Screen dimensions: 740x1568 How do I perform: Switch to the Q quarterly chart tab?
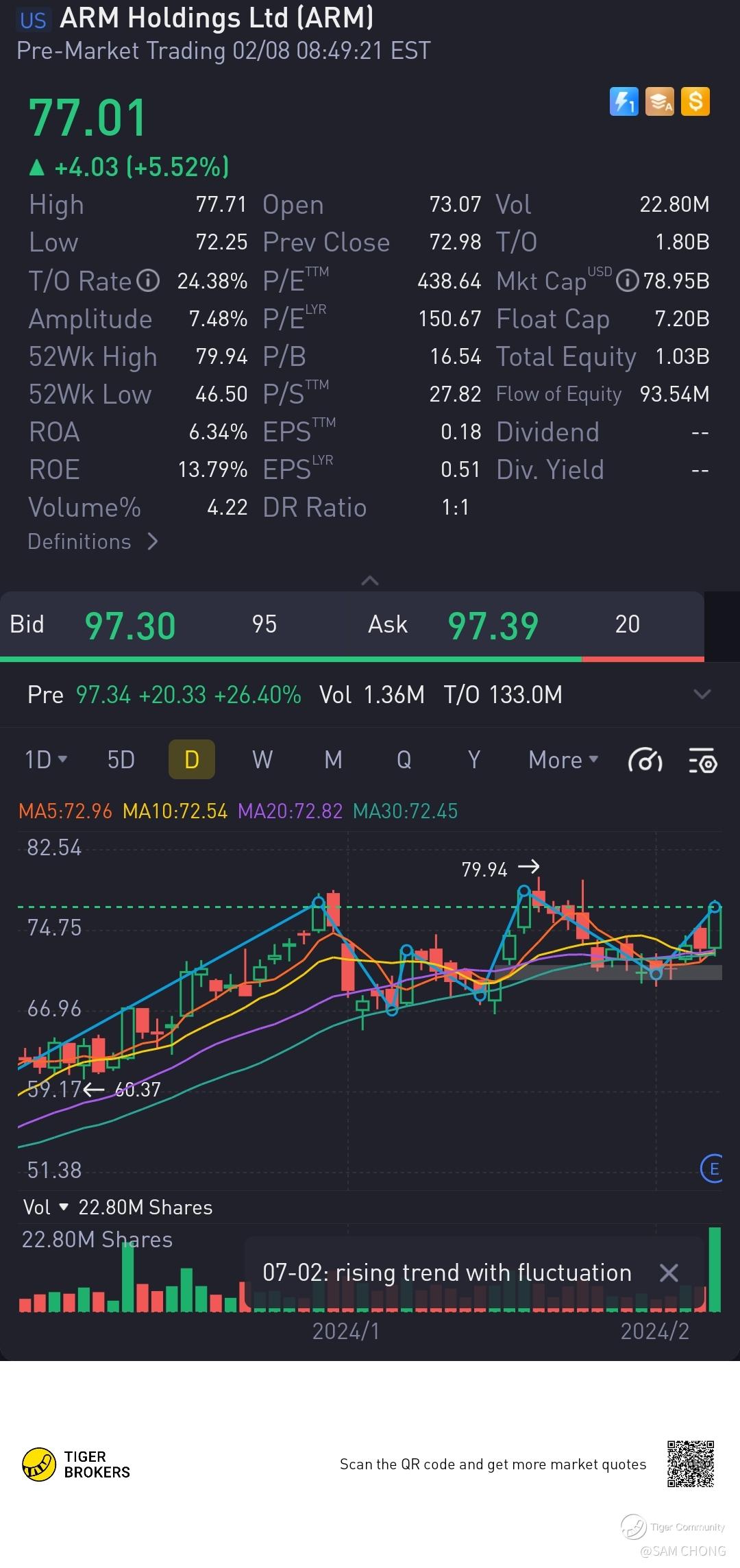[404, 760]
